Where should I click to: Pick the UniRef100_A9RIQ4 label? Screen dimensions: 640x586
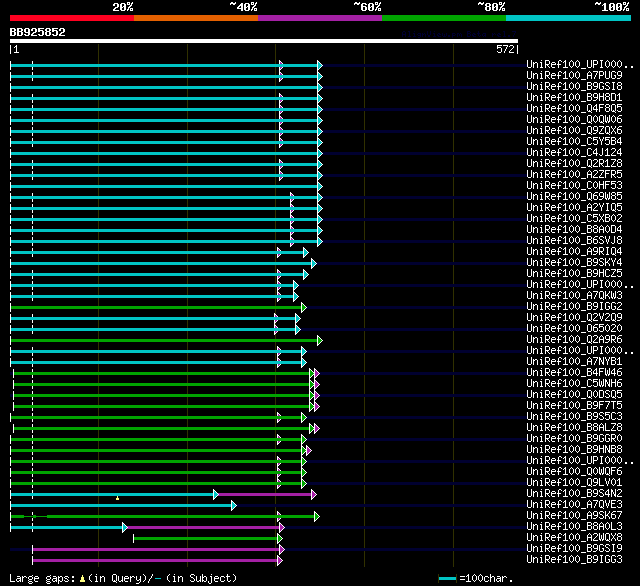[x=574, y=251]
